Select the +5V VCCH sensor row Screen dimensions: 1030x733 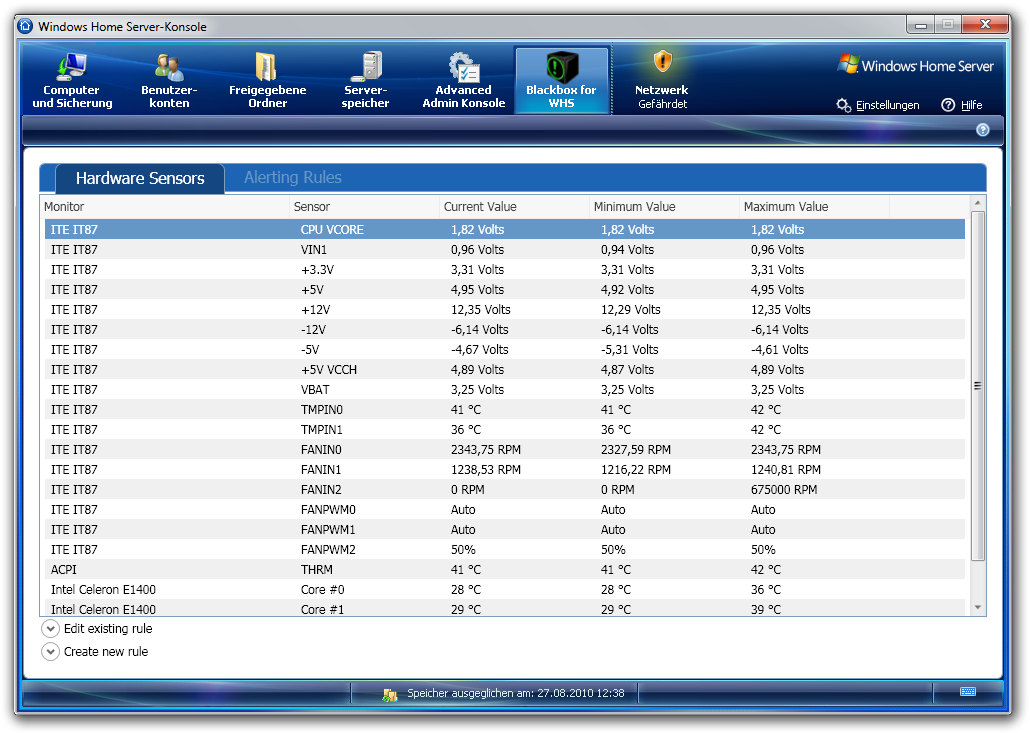504,370
